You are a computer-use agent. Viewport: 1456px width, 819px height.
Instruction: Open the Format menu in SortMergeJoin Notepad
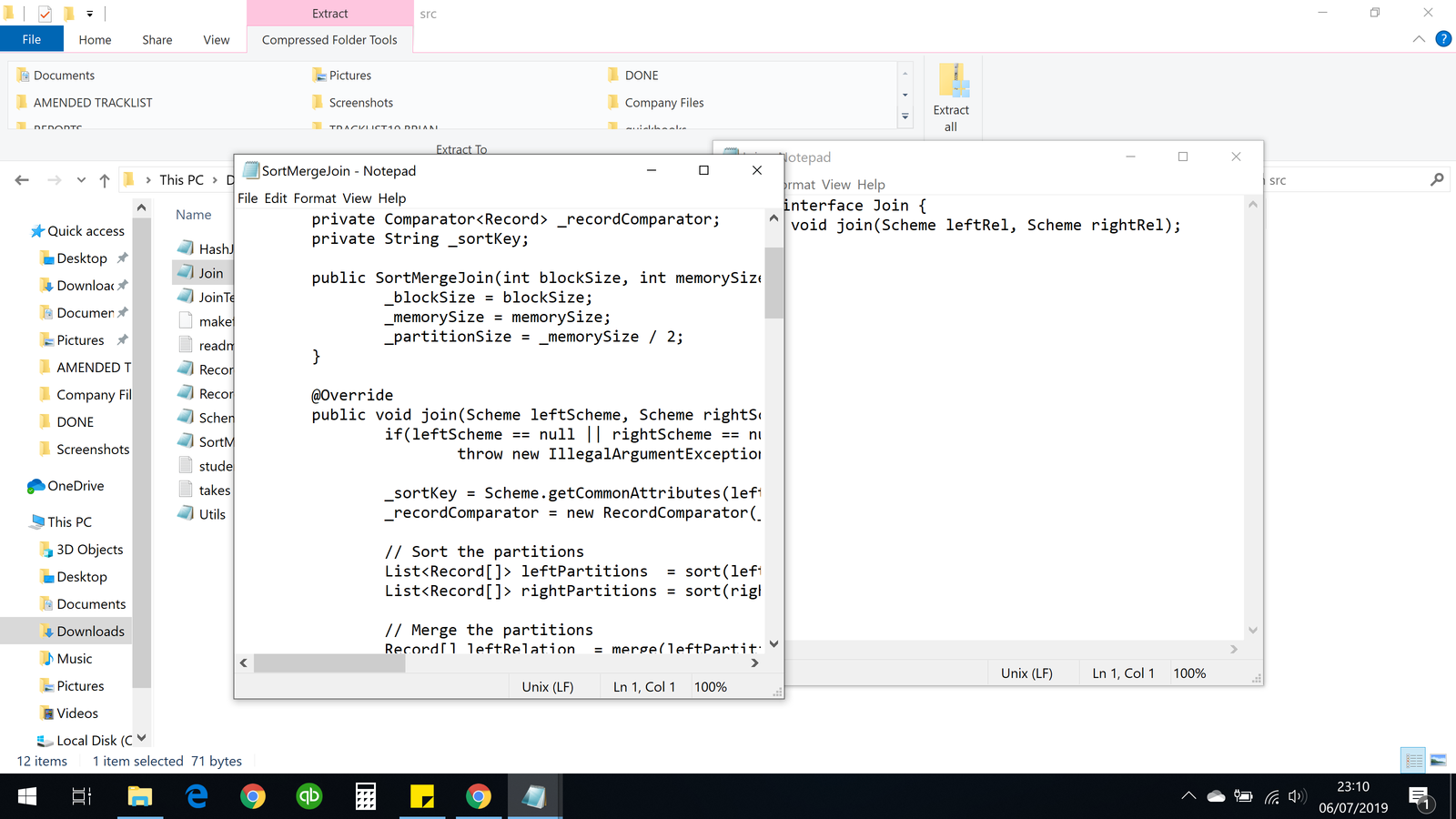315,198
